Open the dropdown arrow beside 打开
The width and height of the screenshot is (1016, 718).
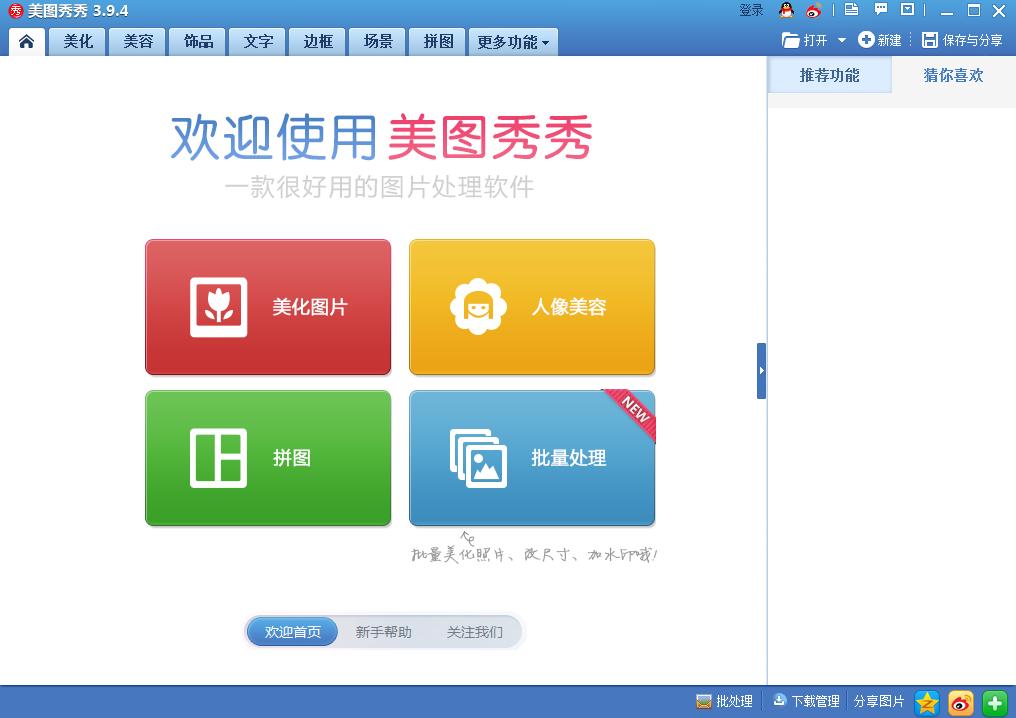point(843,41)
